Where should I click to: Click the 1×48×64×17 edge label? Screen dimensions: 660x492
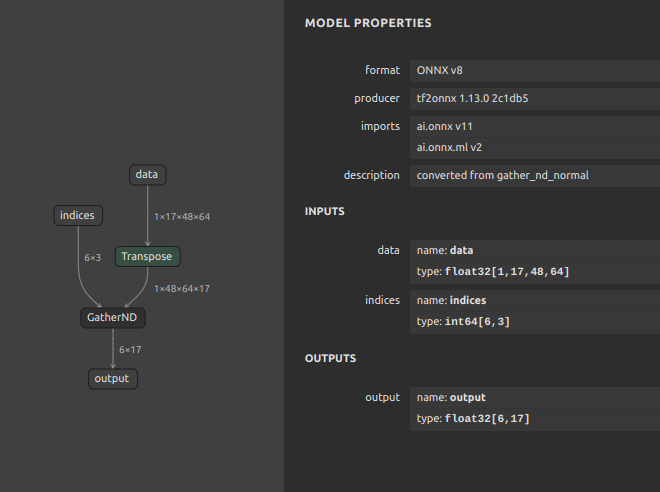[182, 289]
